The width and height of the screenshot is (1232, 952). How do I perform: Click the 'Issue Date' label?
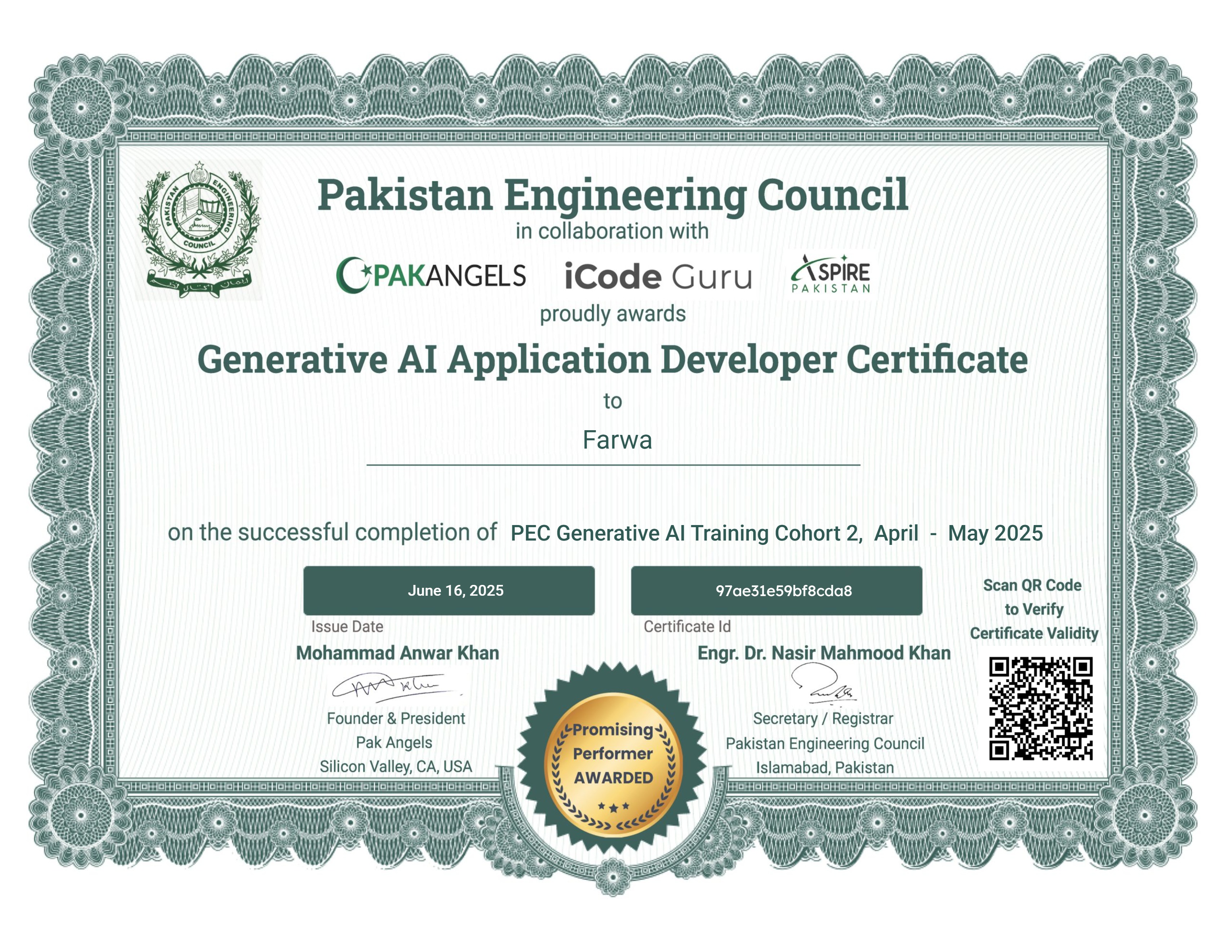(x=347, y=626)
